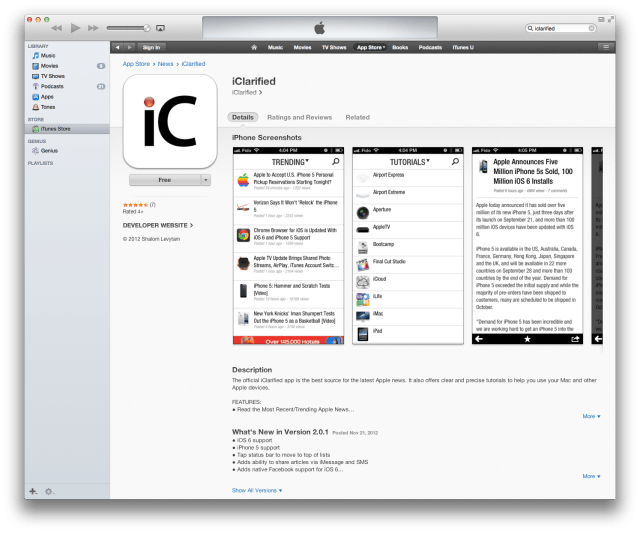Click the play button
This screenshot has height=533, width=640.
click(75, 28)
